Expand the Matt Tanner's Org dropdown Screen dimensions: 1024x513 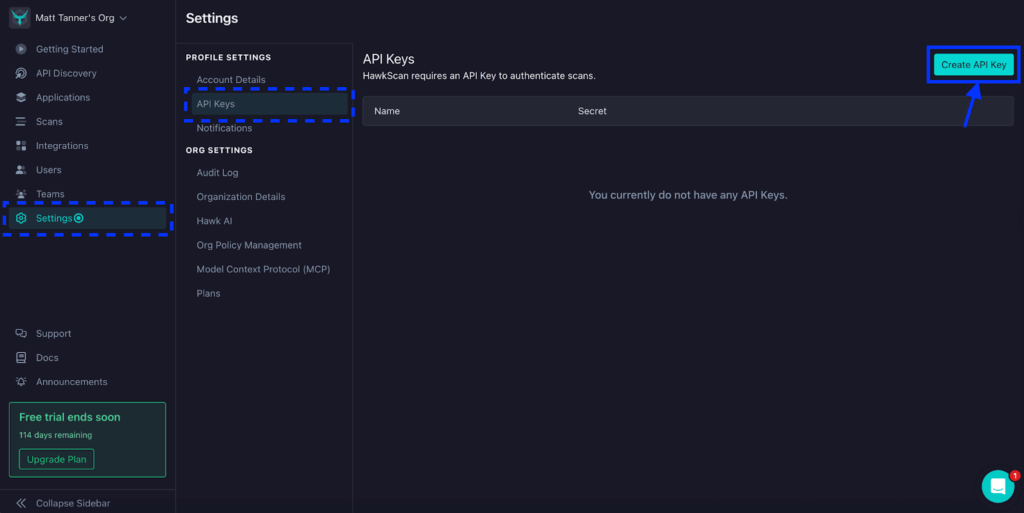123,18
